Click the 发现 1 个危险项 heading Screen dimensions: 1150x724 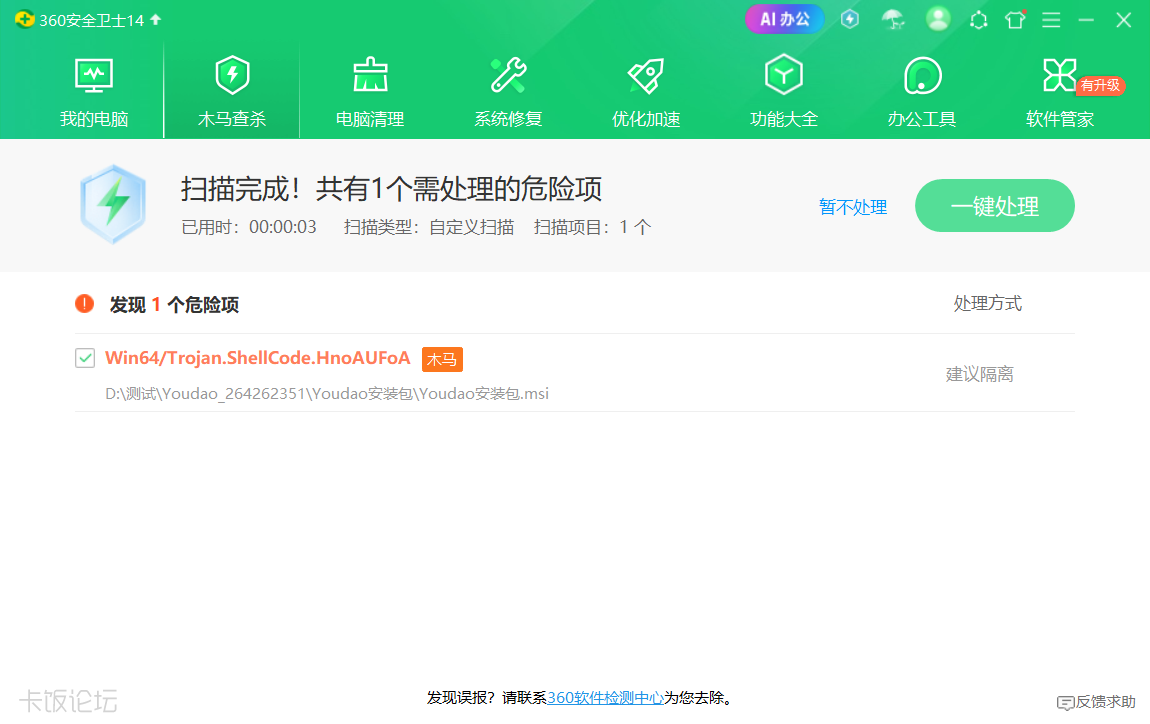coord(175,304)
